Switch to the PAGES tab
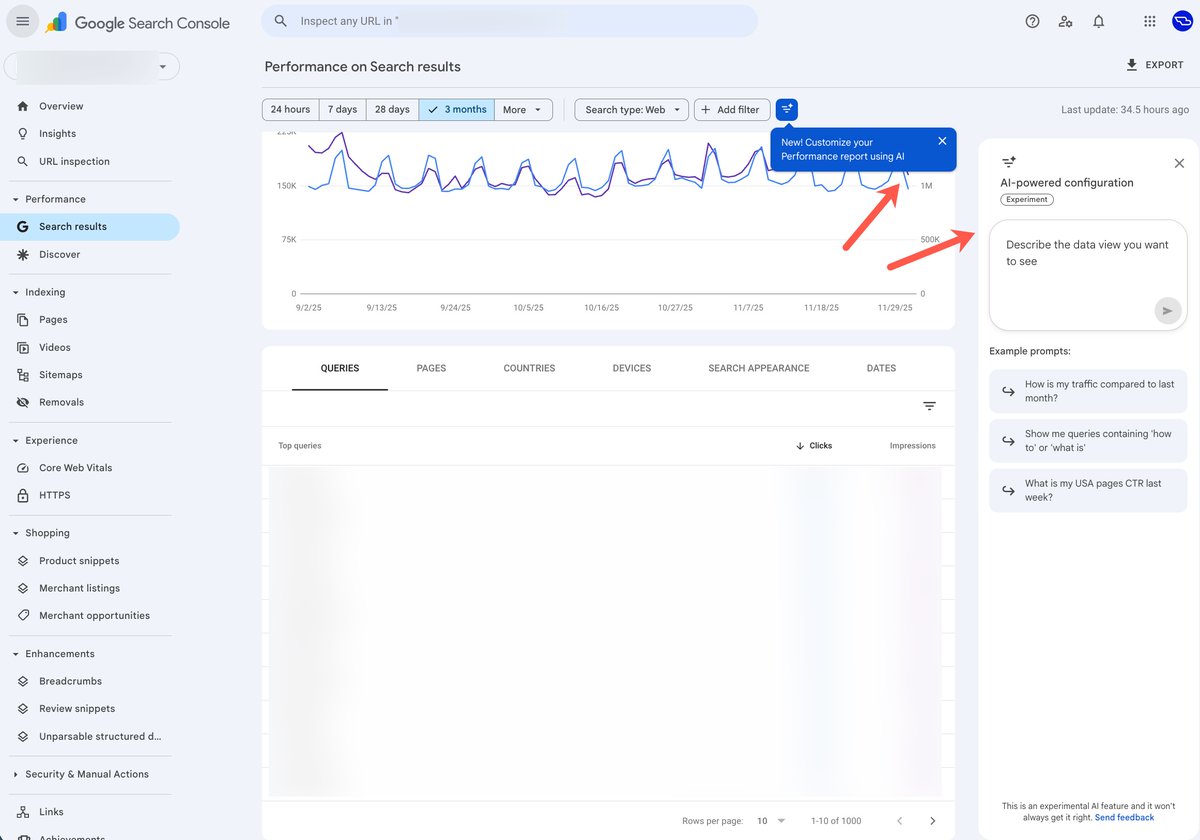The height and width of the screenshot is (840, 1200). pyautogui.click(x=431, y=368)
